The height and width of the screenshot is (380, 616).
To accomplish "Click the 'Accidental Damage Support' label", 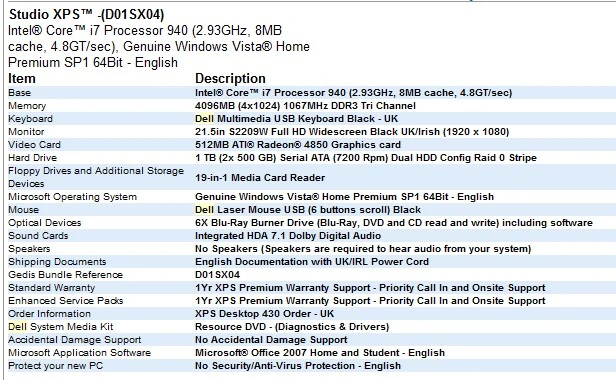I will [75, 340].
